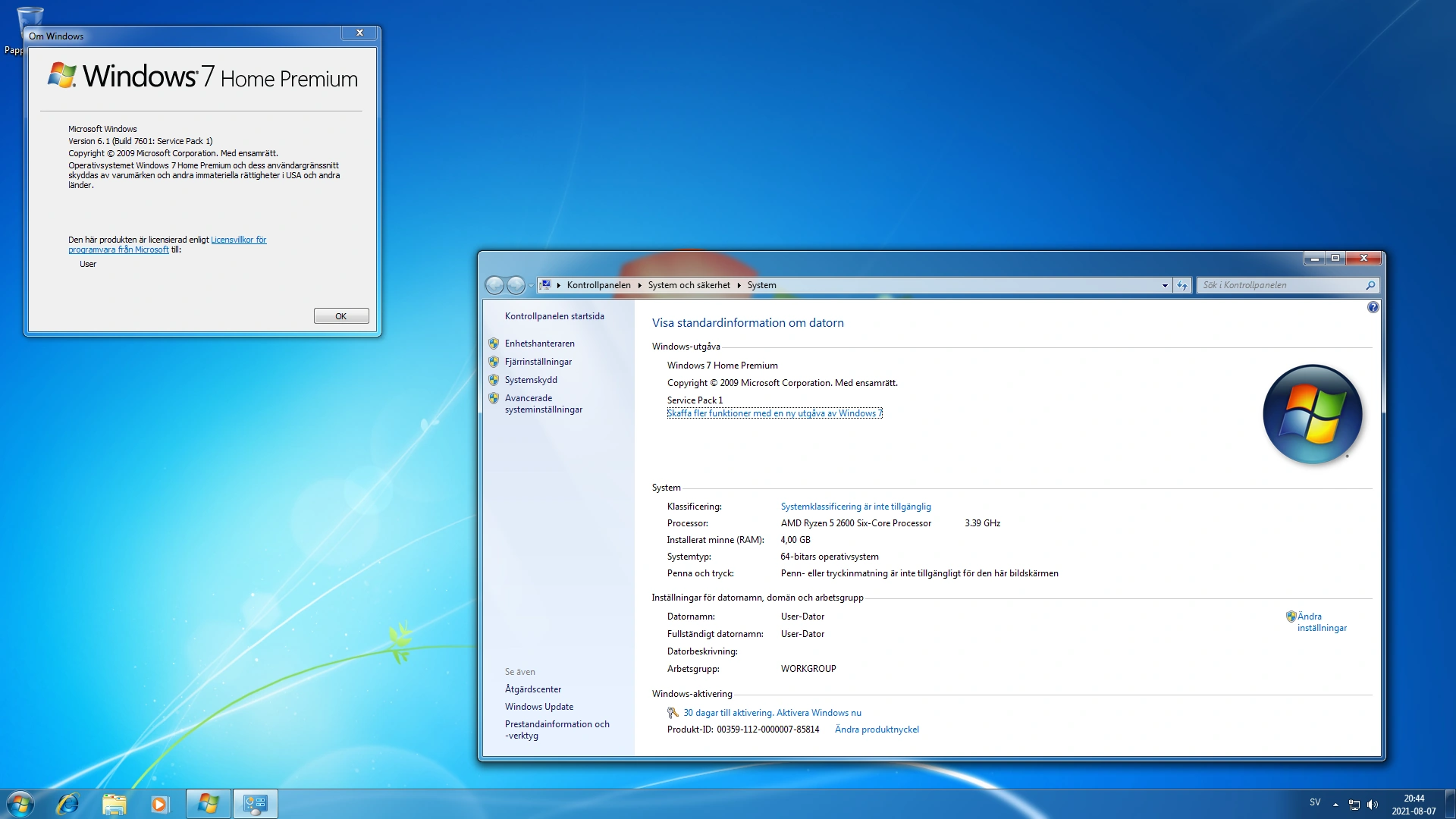Click the help question mark icon
Viewport: 1456px width, 819px height.
(1373, 307)
